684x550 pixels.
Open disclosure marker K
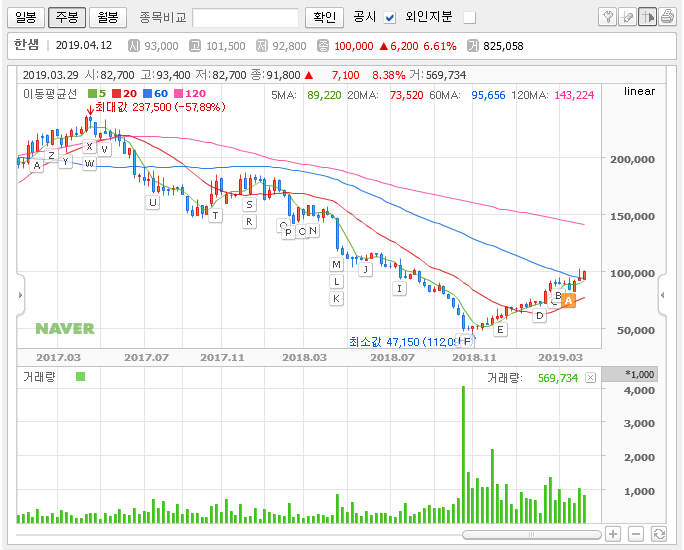click(336, 299)
